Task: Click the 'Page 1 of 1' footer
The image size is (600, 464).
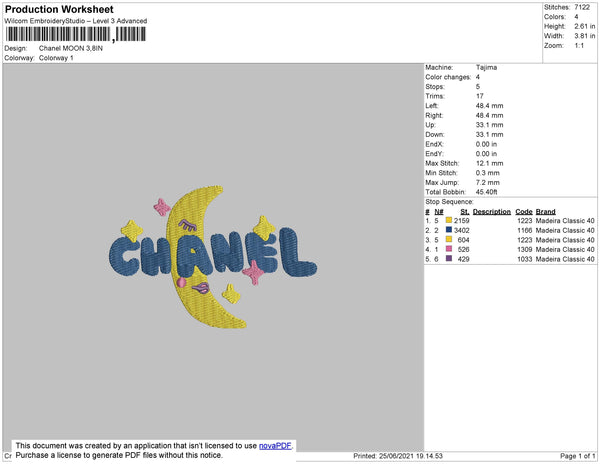Action: [577, 456]
